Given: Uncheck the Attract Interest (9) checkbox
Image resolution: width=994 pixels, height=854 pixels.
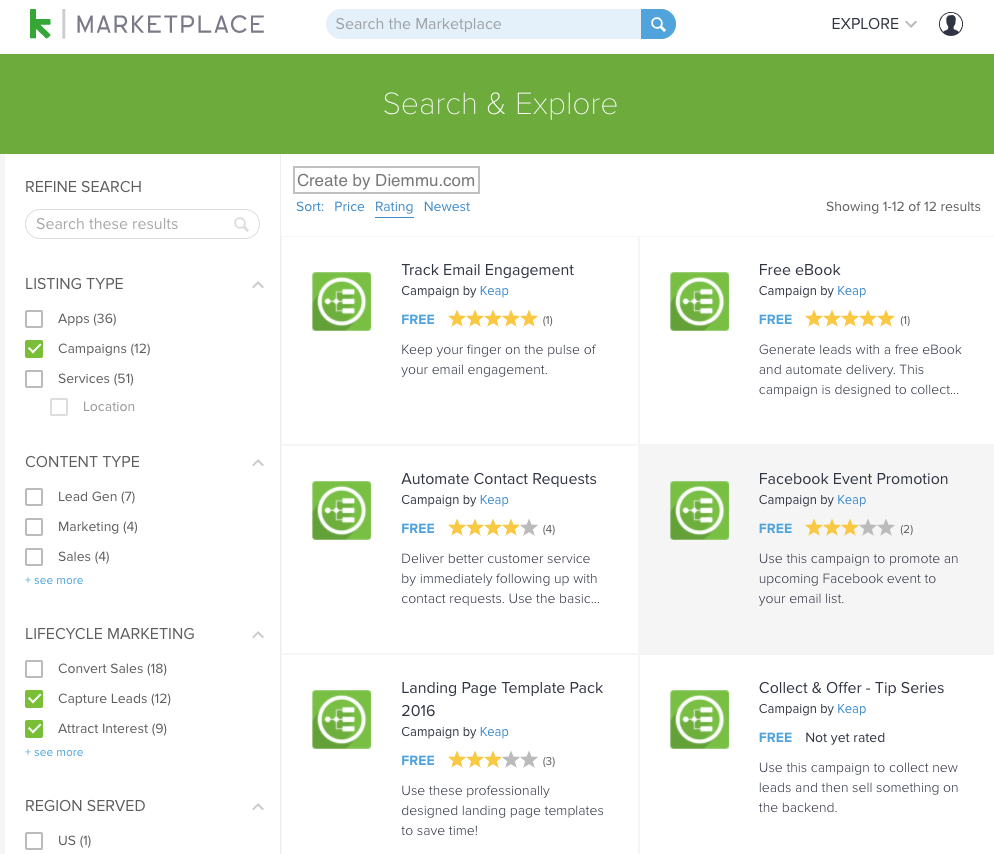Looking at the screenshot, I should pos(34,728).
